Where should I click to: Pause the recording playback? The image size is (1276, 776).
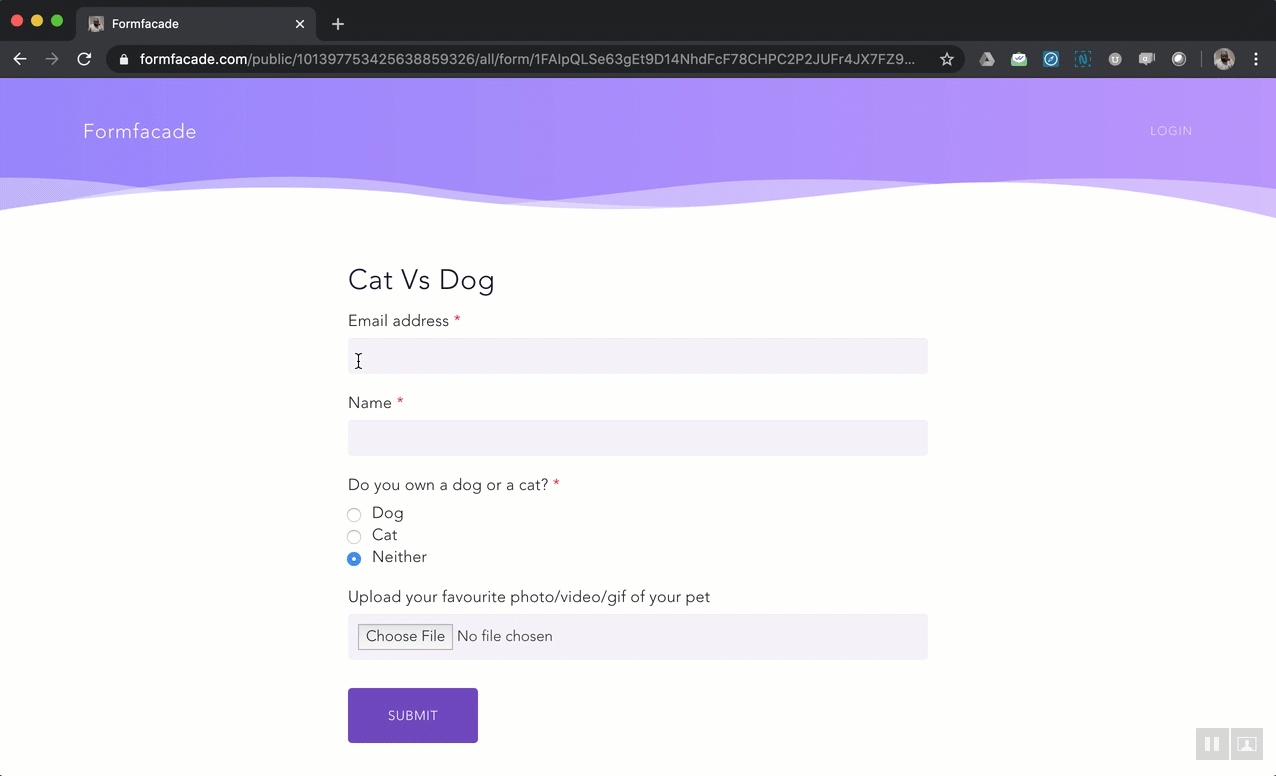tap(1211, 744)
